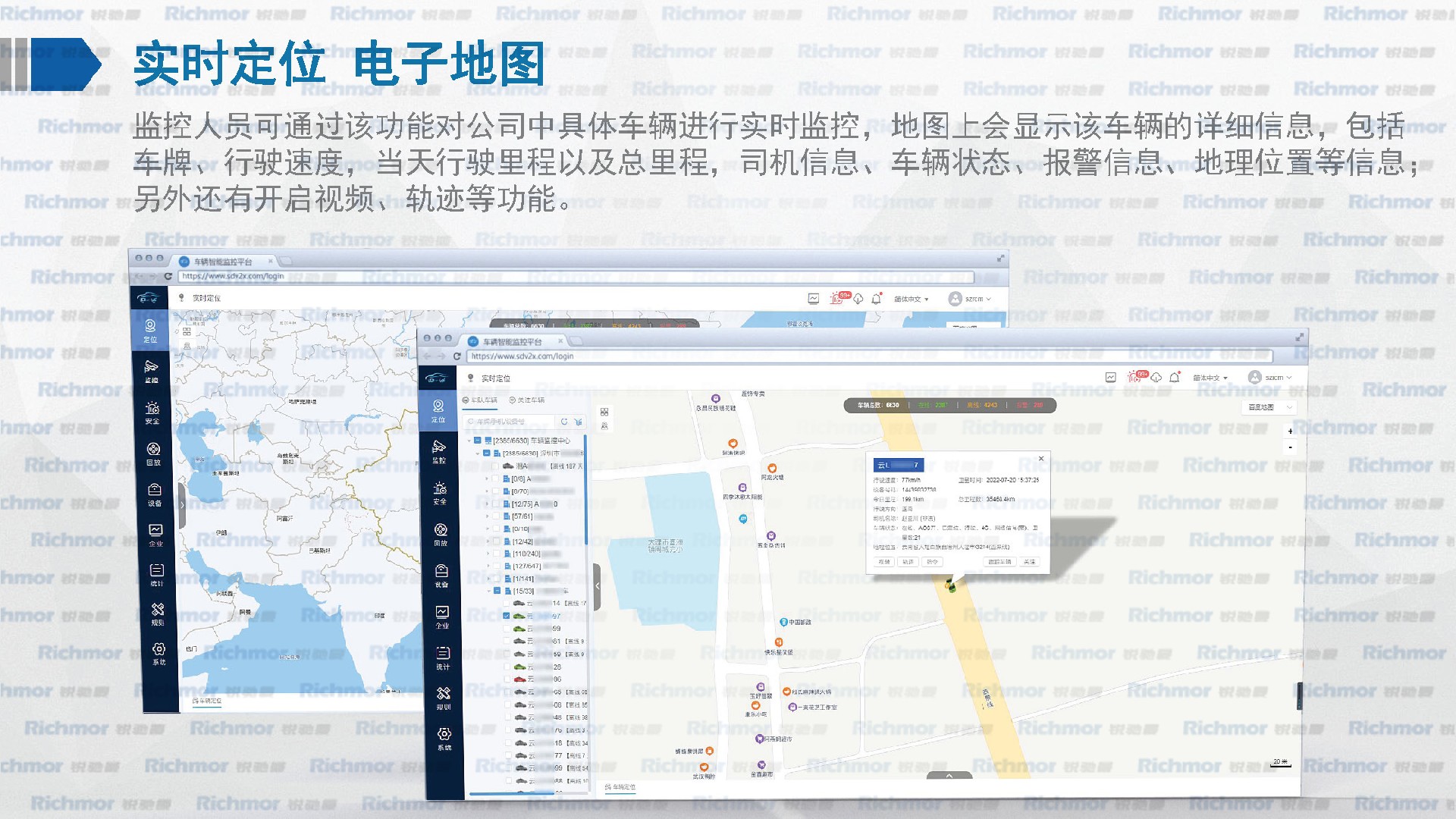Expand the [1/141] group node
The height and width of the screenshot is (819, 1456).
[x=489, y=579]
